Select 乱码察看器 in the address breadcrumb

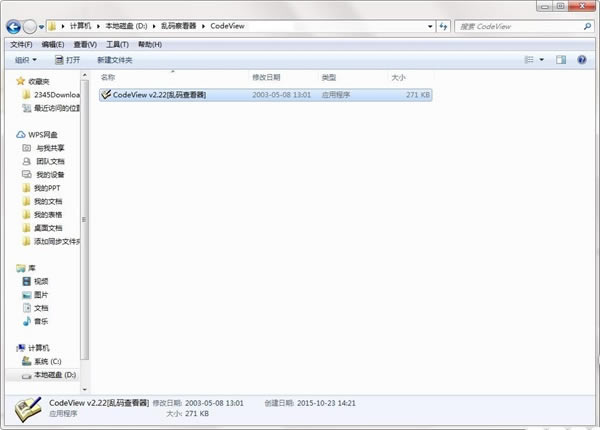point(178,26)
